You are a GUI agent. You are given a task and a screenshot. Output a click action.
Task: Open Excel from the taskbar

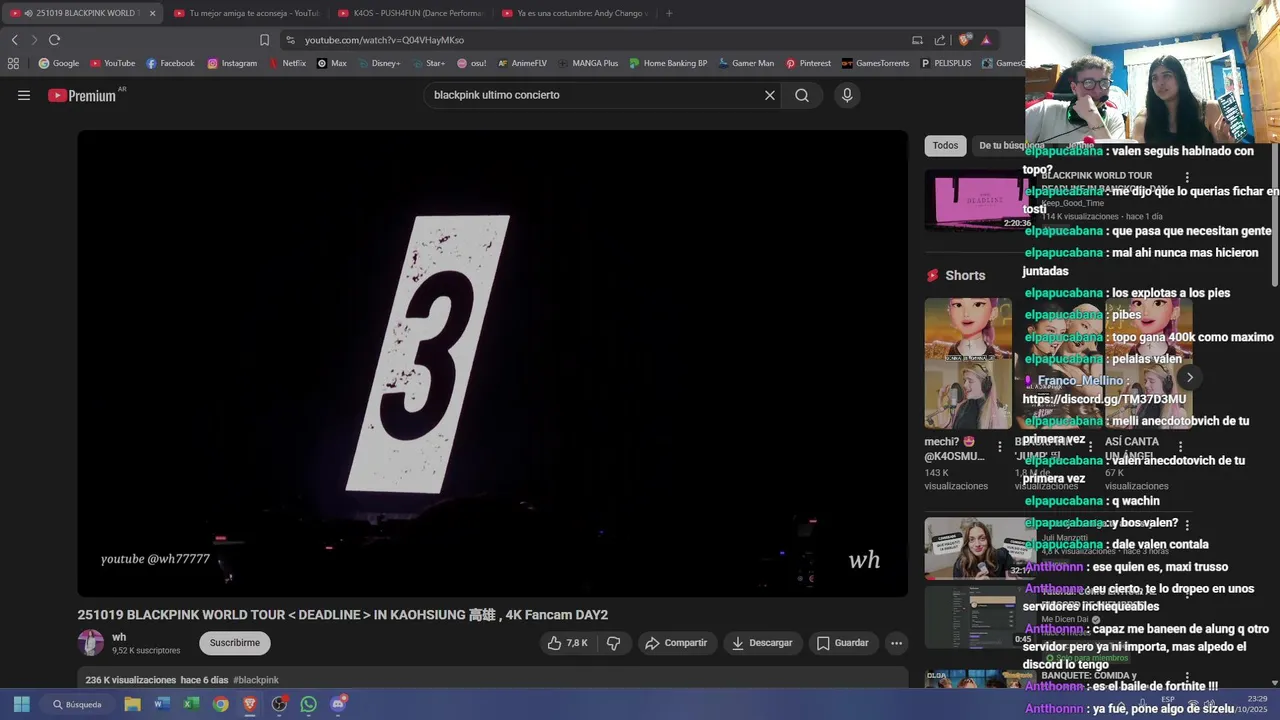[x=191, y=704]
